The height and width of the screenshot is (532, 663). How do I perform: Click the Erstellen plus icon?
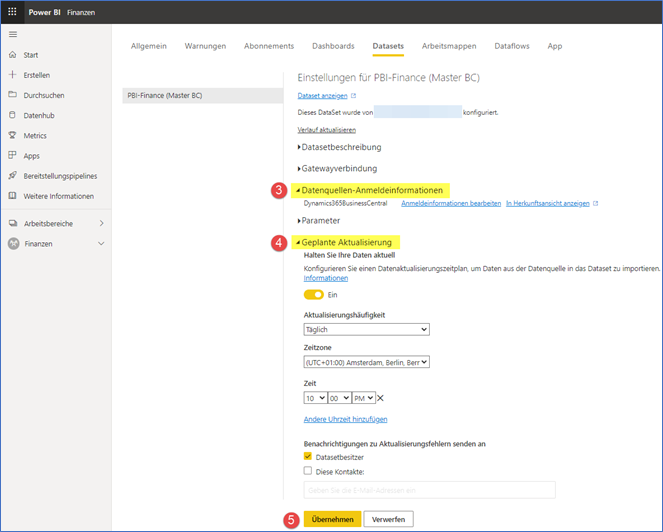pyautogui.click(x=12, y=75)
